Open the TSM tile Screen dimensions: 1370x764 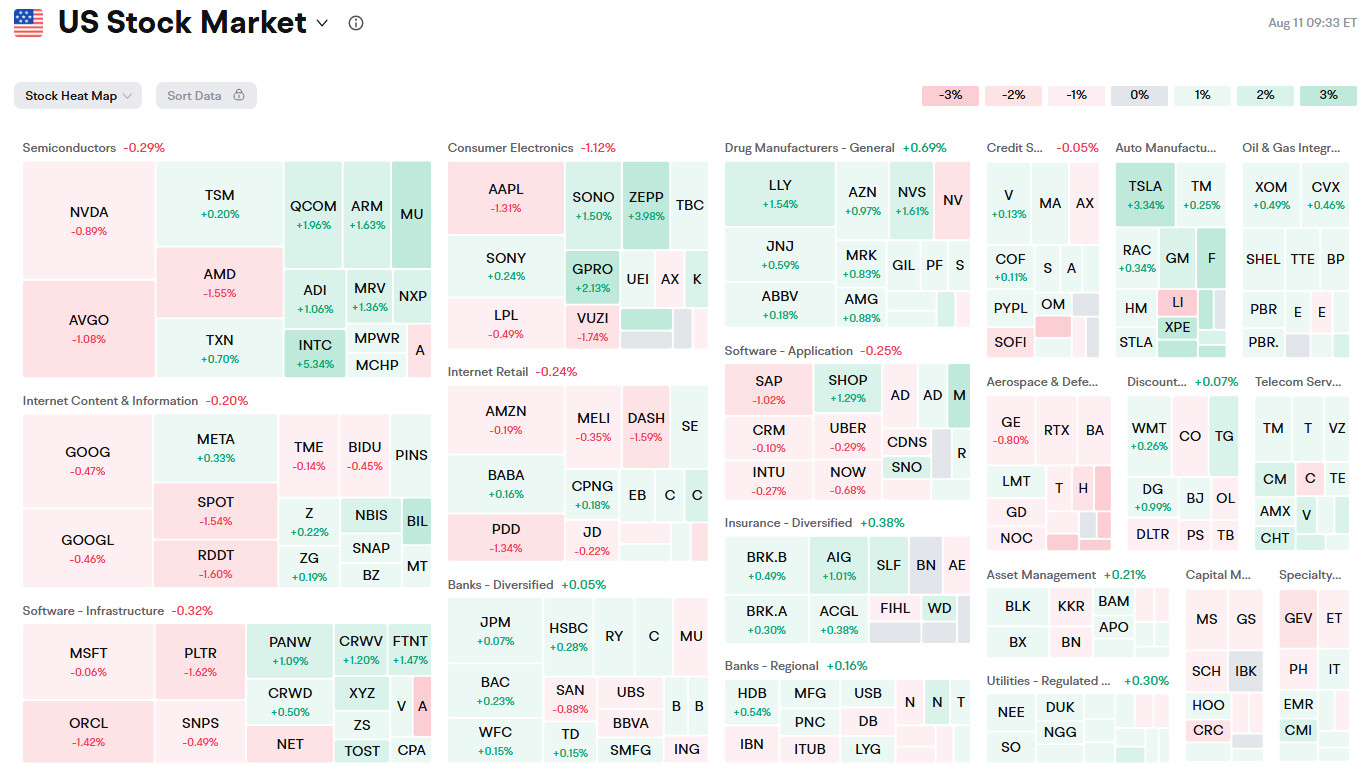point(220,204)
